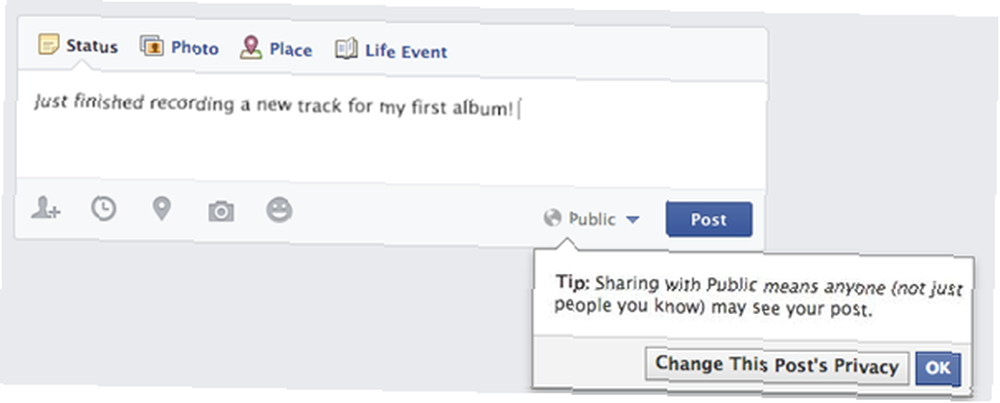Select the Status tab
This screenshot has width=1000, height=403.
click(x=78, y=45)
